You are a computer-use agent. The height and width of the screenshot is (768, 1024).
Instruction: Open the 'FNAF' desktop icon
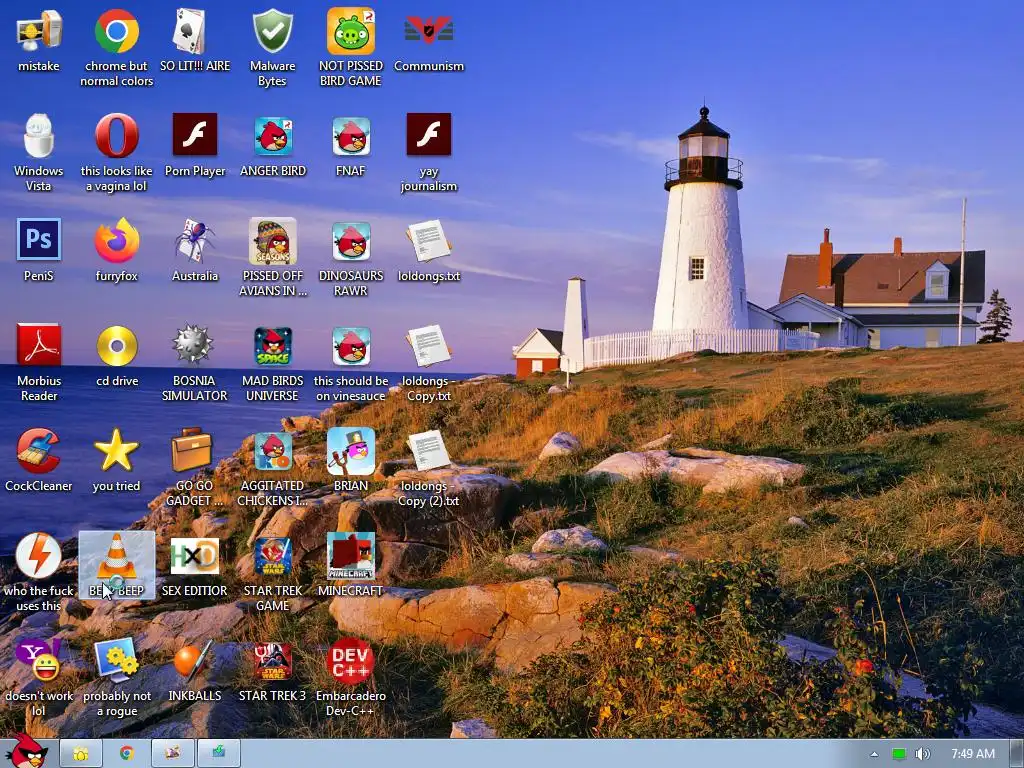pyautogui.click(x=351, y=136)
